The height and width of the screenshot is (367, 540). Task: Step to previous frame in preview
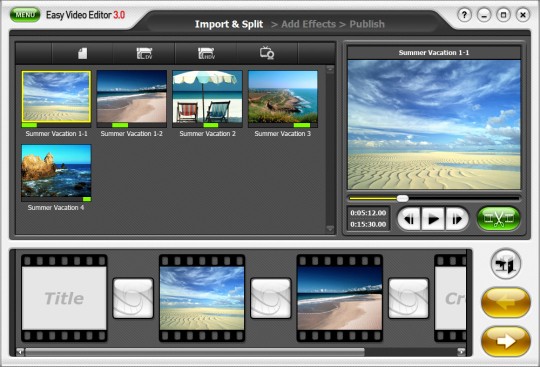pyautogui.click(x=409, y=219)
